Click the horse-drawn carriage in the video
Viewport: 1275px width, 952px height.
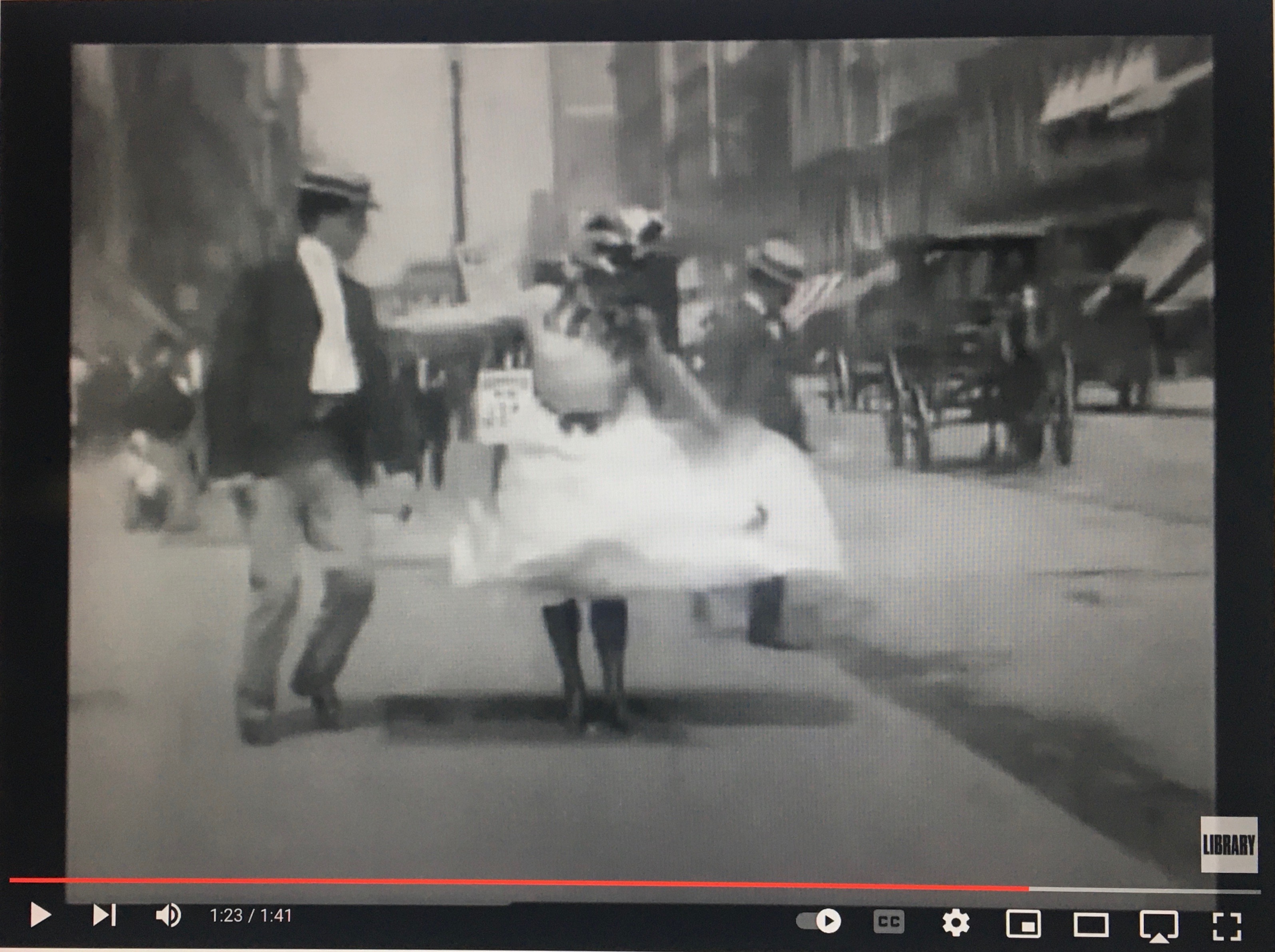(980, 352)
